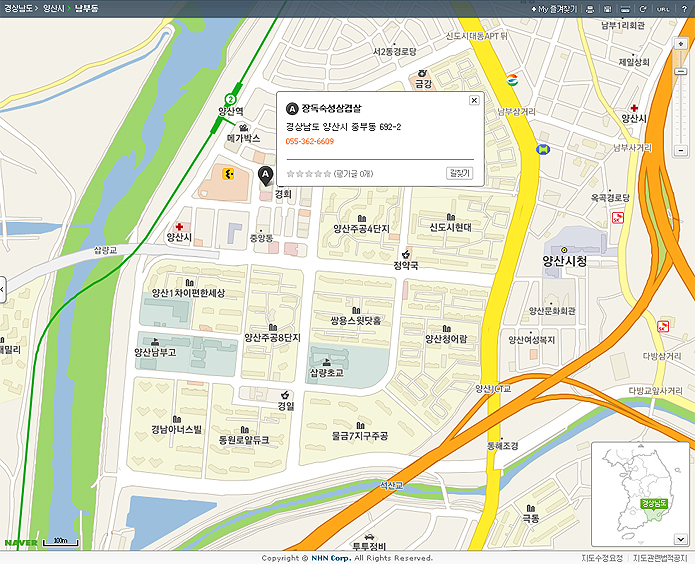Click 경상남도 in the breadcrumb
695x564 pixels.
pos(19,8)
